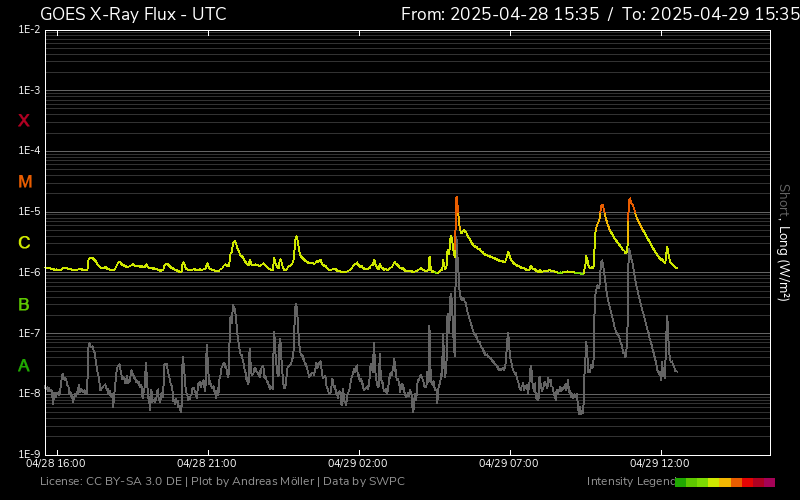Pick the magenta intensity legend swatch
Viewport: 800px width, 500px height.
(769, 482)
